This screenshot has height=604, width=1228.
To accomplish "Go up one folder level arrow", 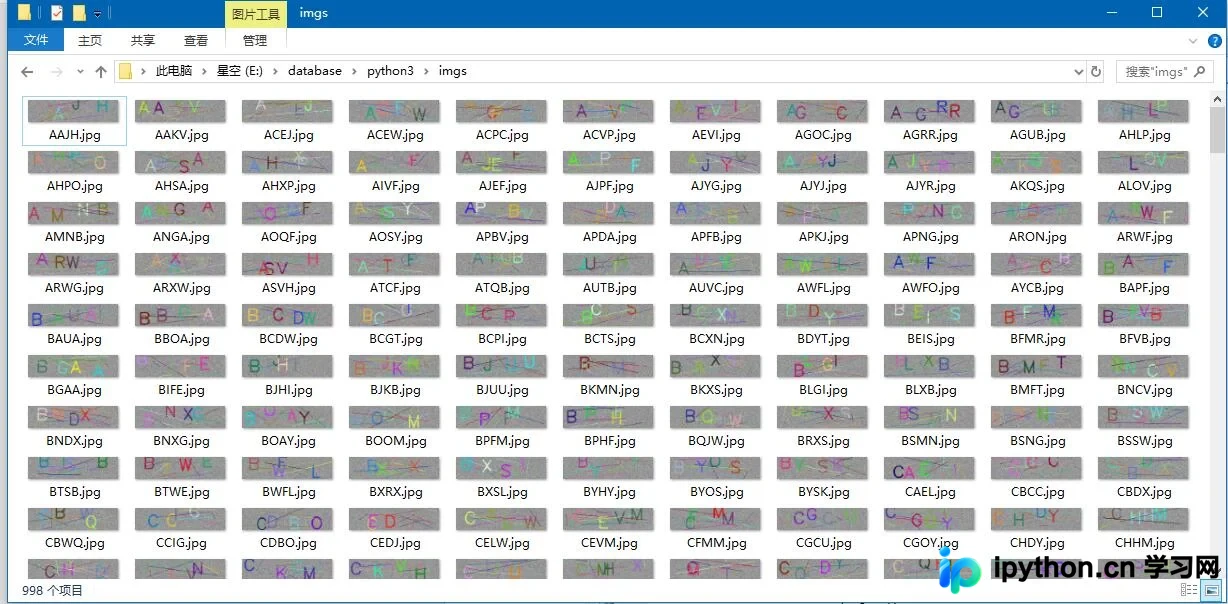I will click(x=101, y=72).
